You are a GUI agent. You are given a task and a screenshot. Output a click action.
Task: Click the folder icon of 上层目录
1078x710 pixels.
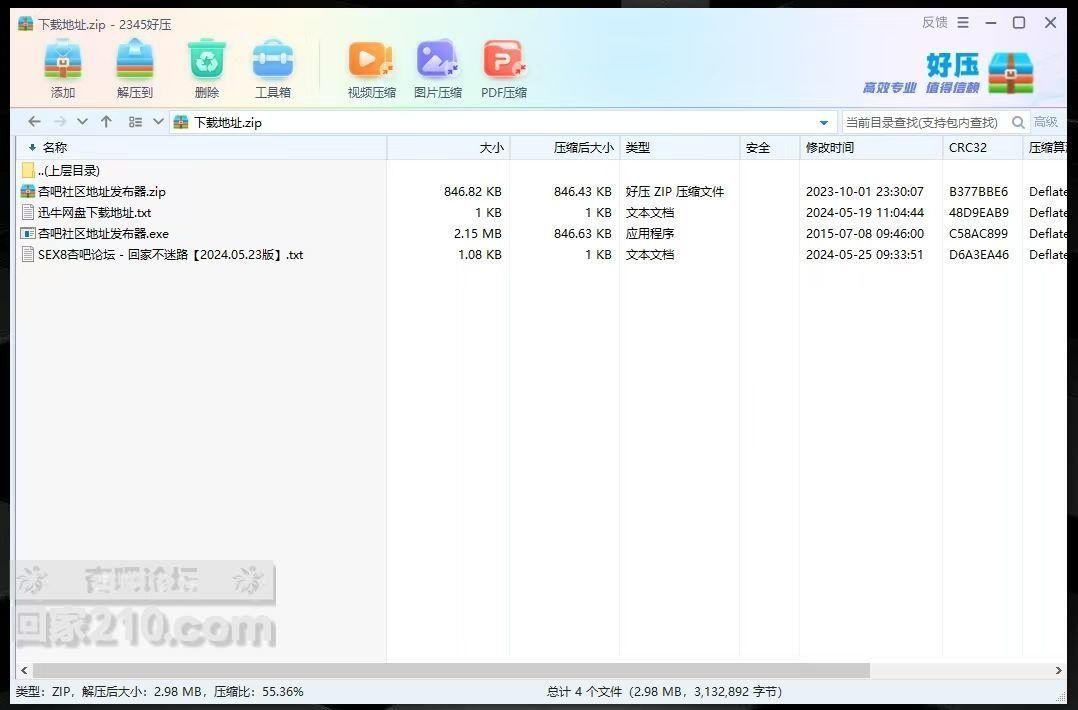tap(28, 170)
